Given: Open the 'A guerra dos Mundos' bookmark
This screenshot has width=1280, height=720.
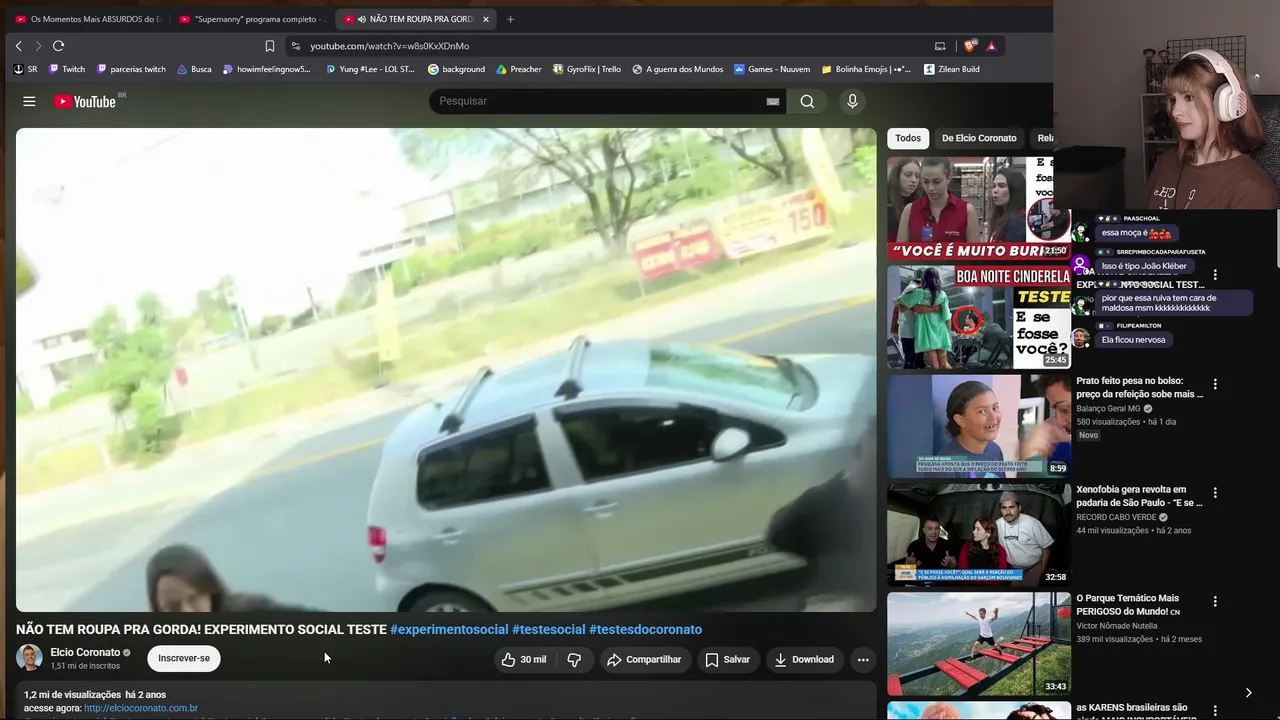Looking at the screenshot, I should pyautogui.click(x=677, y=70).
